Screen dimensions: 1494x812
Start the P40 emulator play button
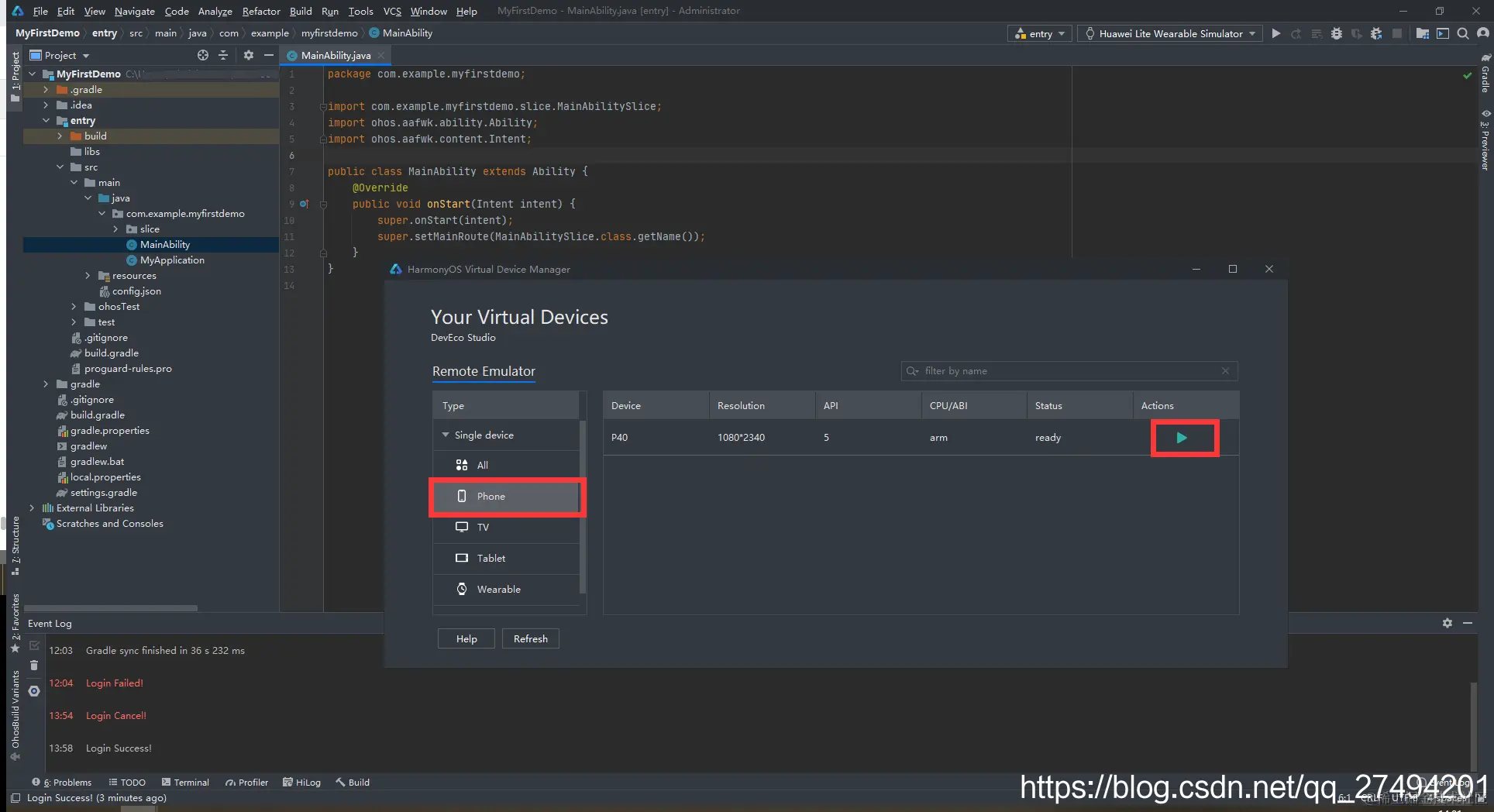[x=1182, y=438]
